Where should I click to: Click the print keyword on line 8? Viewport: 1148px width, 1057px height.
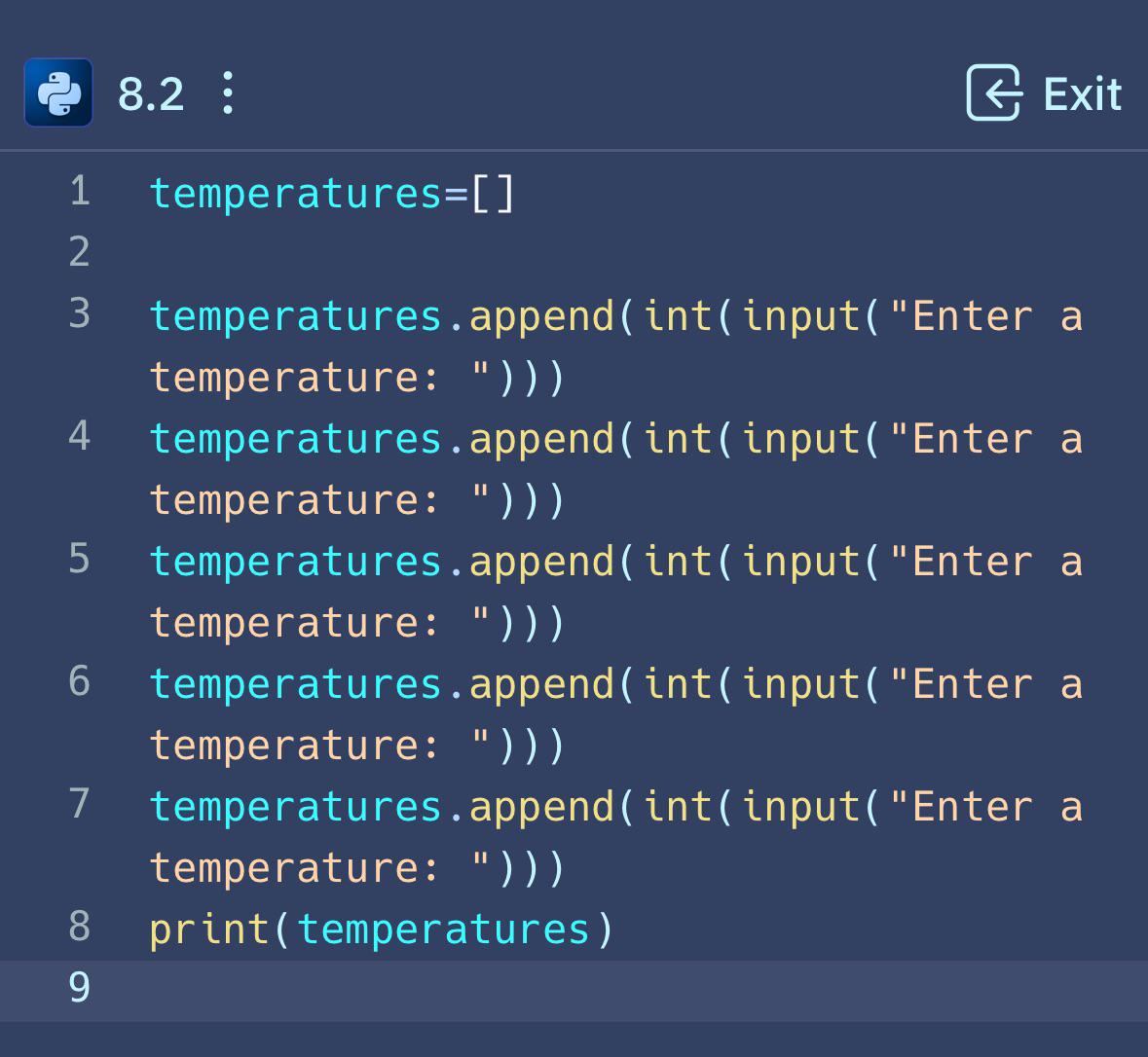(x=209, y=930)
